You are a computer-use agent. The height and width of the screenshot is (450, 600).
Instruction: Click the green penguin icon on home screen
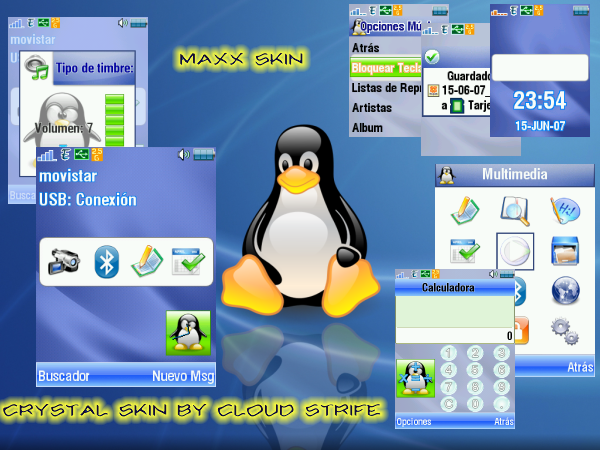point(188,333)
